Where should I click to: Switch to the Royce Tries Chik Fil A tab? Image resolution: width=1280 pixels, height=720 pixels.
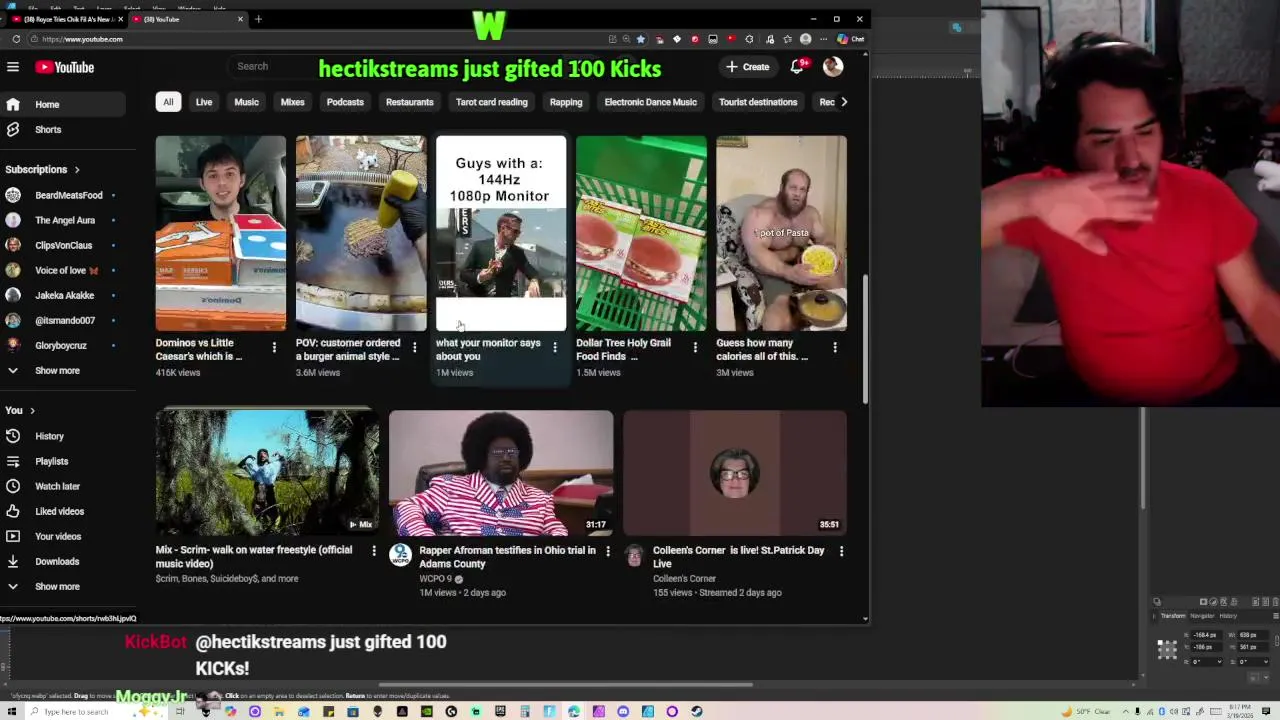(x=66, y=19)
